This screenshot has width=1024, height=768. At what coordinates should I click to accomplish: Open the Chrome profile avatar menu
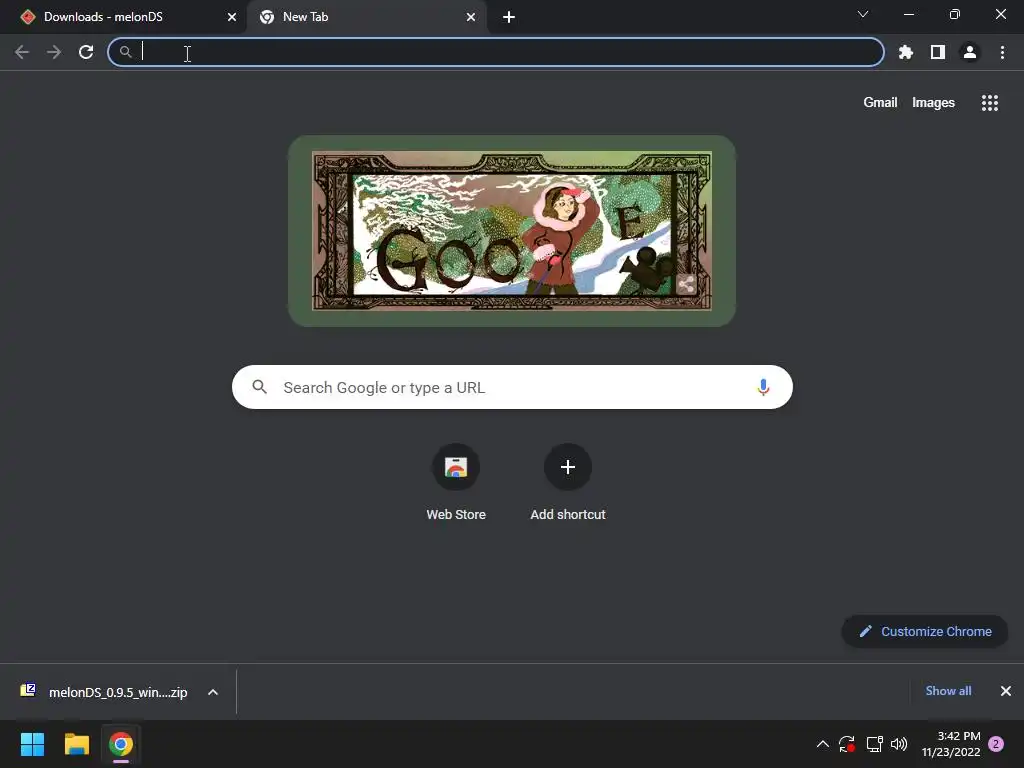[x=970, y=52]
